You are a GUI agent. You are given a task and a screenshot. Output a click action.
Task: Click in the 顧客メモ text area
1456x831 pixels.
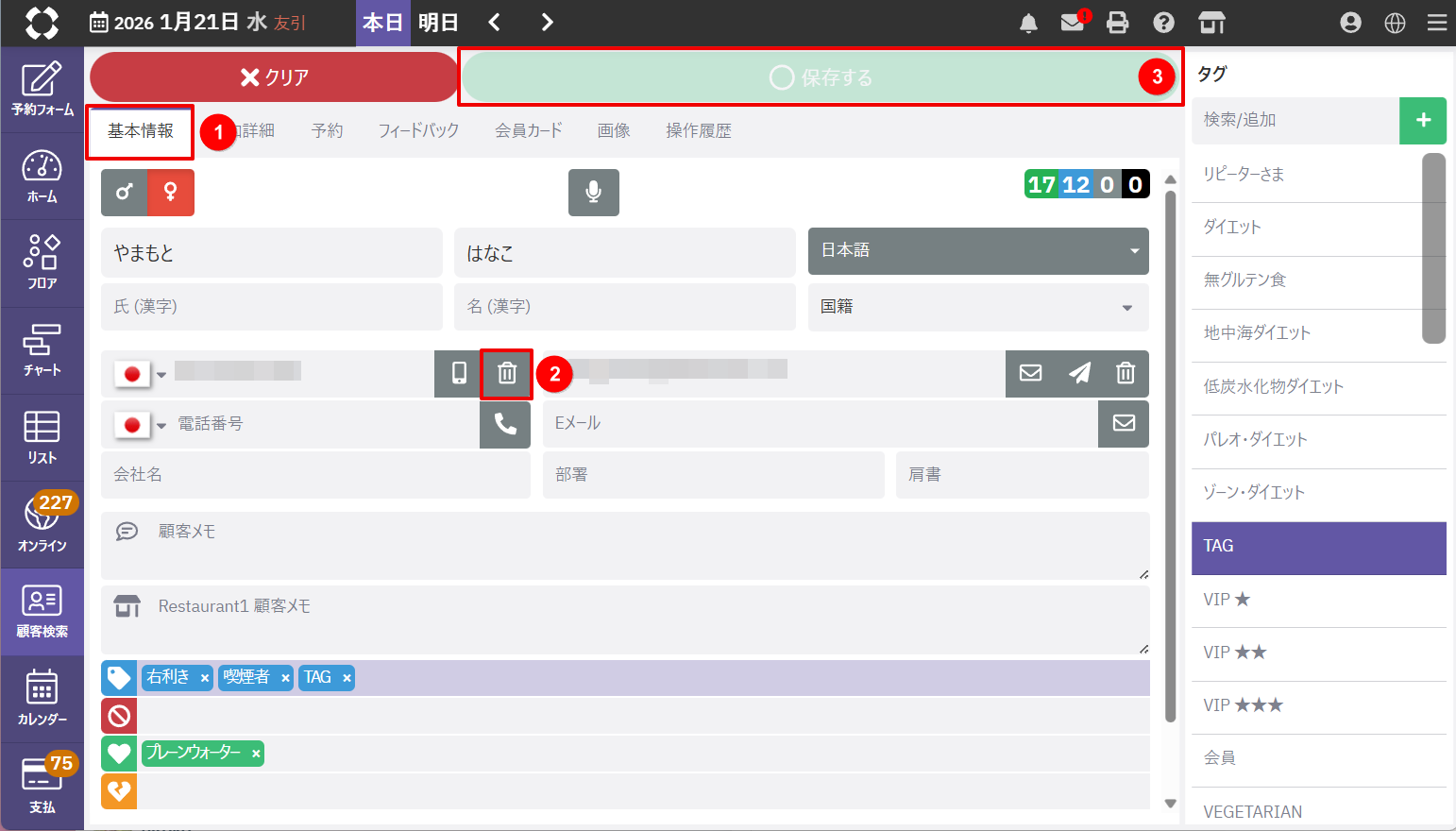[x=625, y=546]
